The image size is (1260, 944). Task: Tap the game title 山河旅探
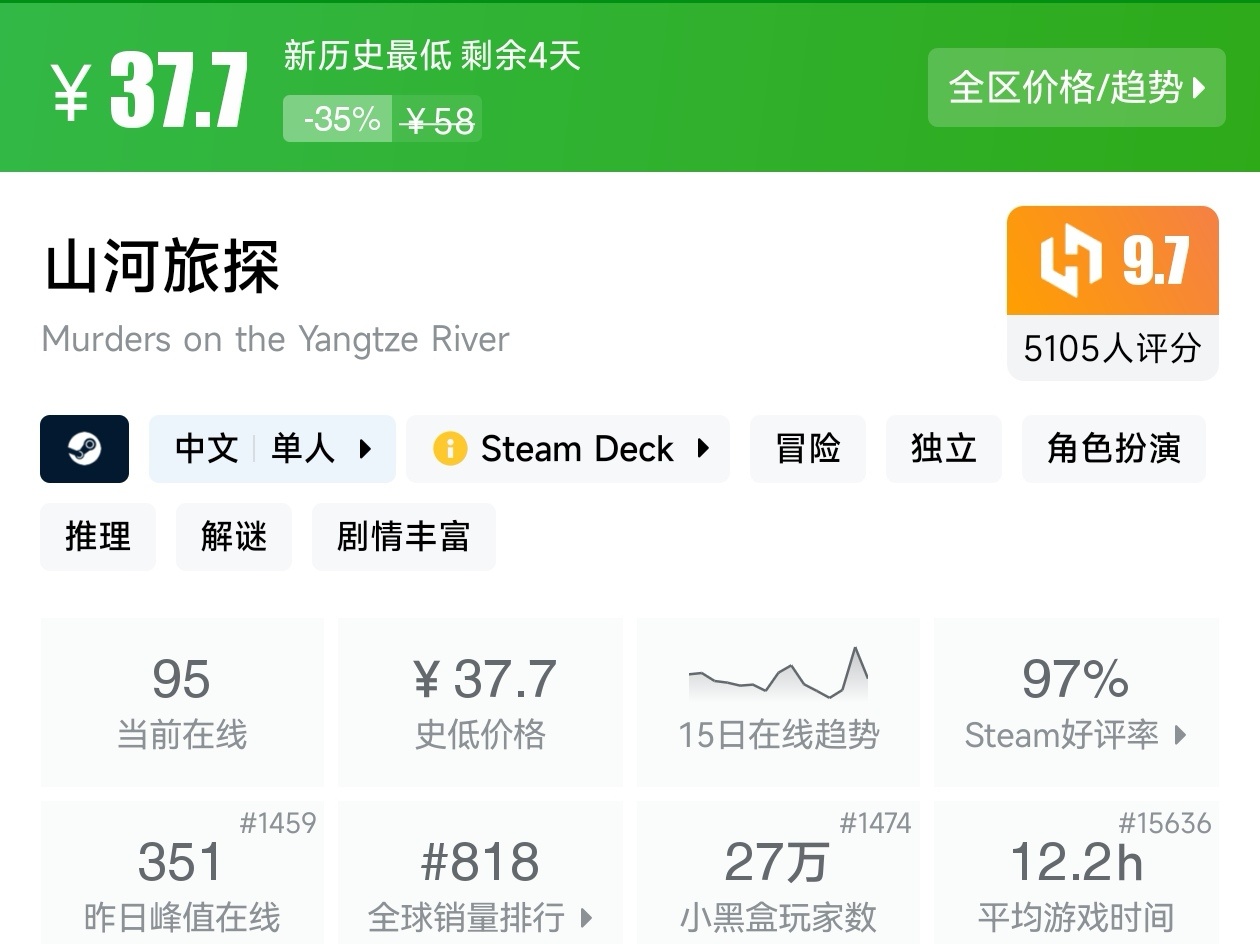coord(162,266)
